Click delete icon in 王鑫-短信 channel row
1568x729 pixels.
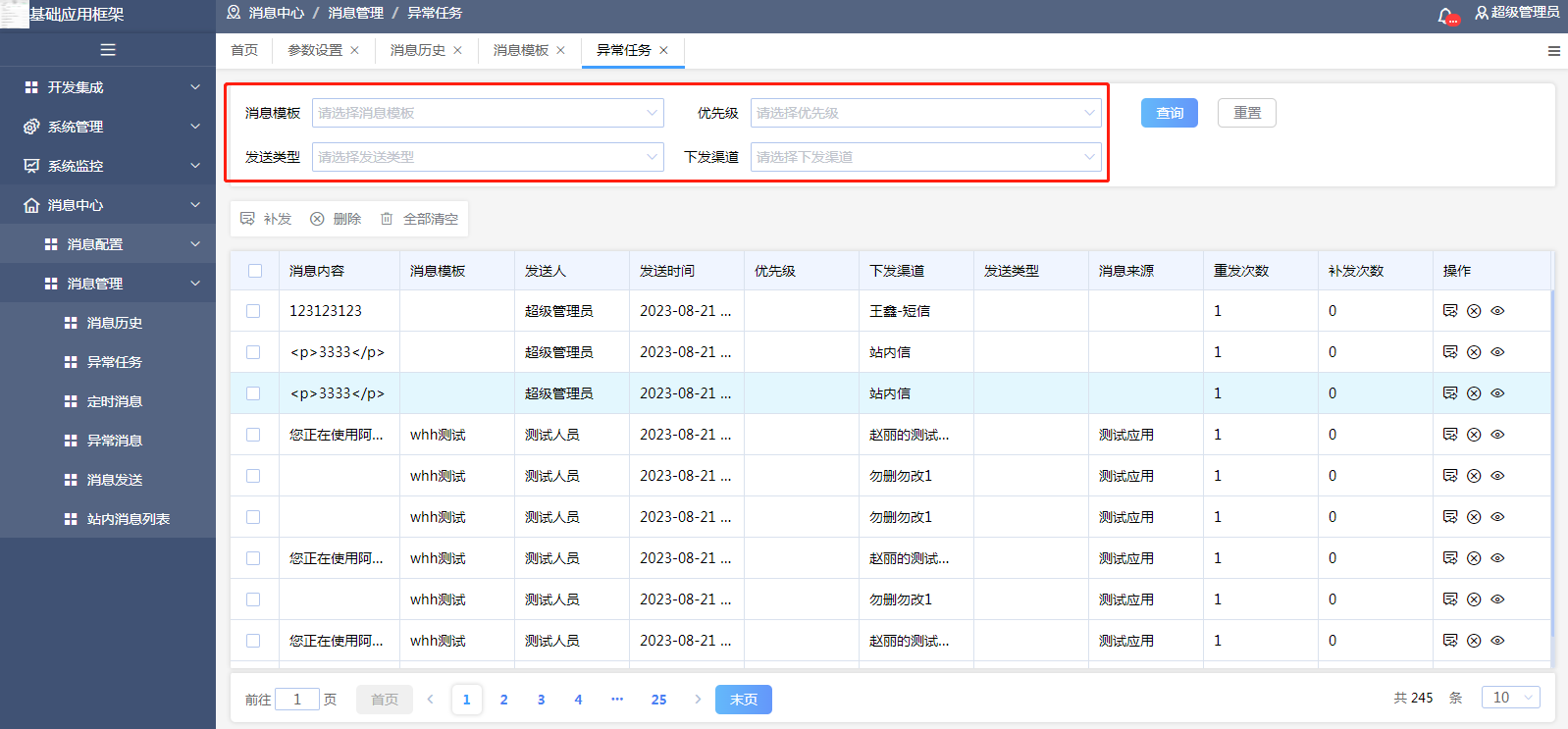1474,311
